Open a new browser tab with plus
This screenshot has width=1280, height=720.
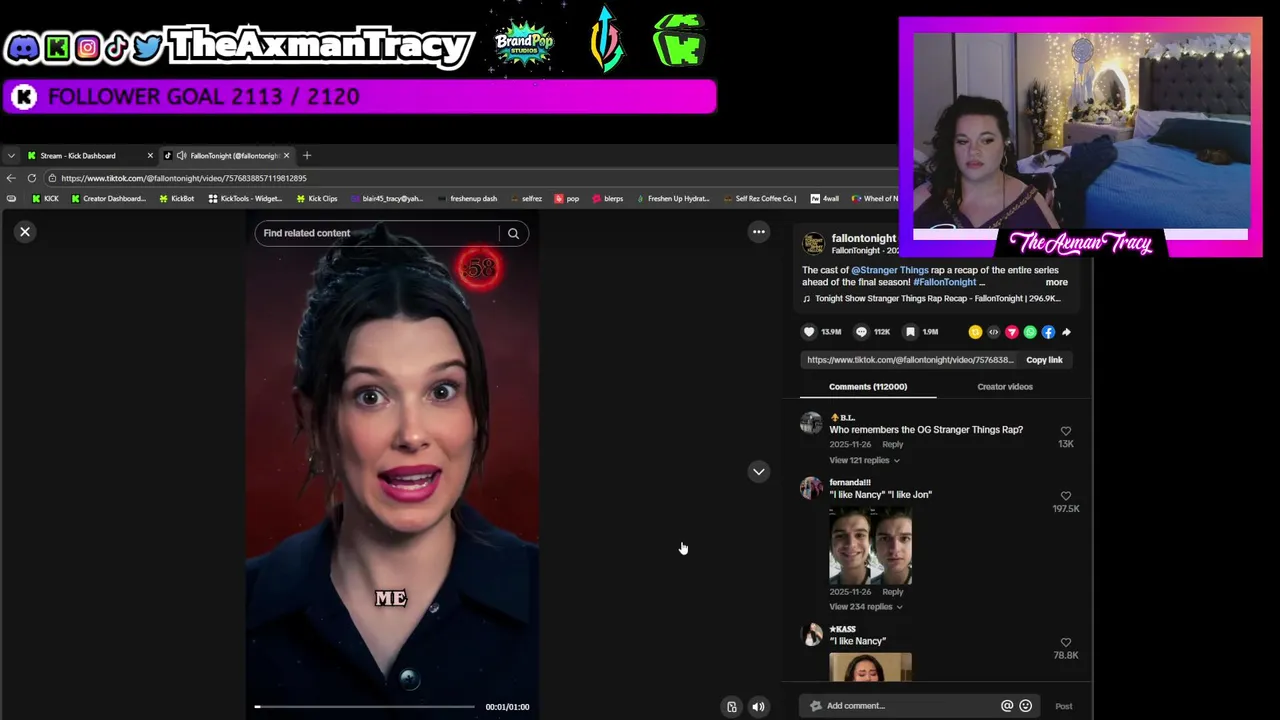tap(307, 155)
